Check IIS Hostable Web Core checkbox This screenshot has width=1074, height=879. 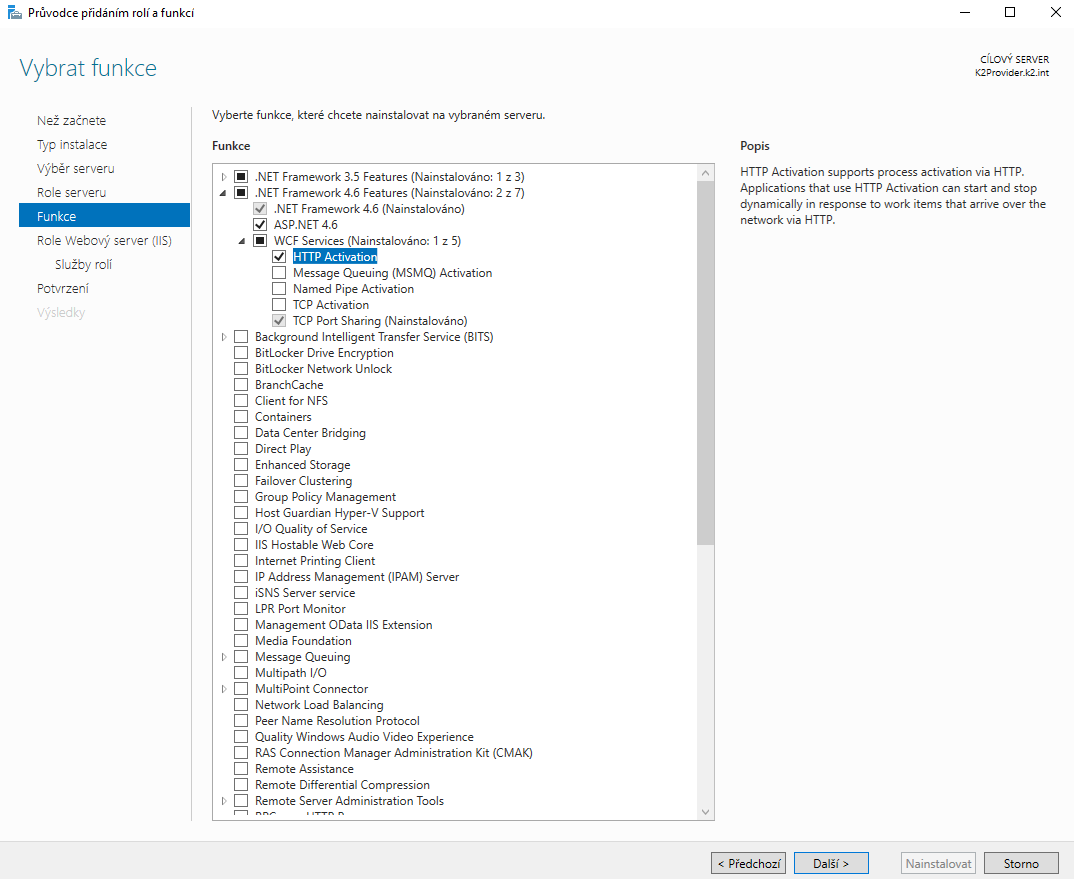tap(241, 545)
